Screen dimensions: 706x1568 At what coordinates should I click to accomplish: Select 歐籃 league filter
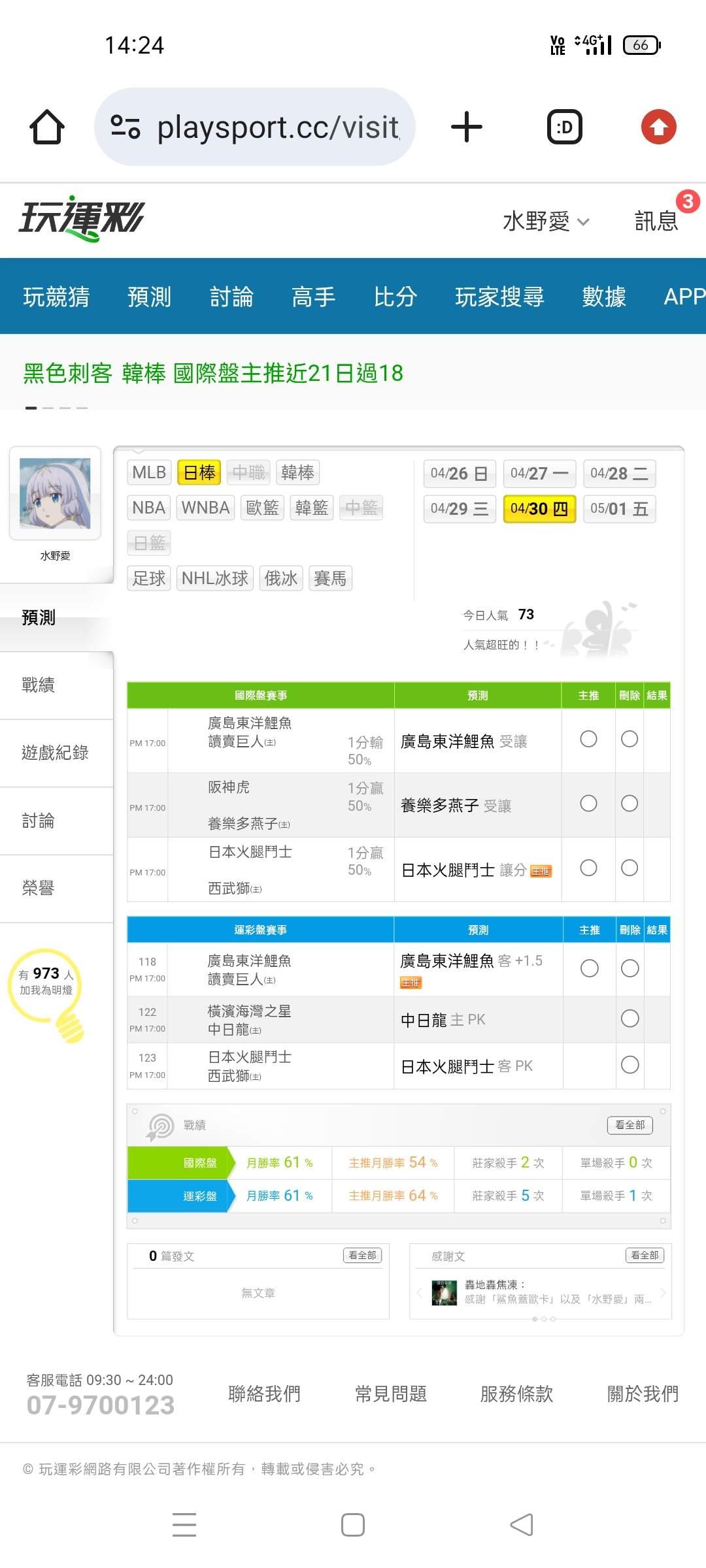point(262,508)
